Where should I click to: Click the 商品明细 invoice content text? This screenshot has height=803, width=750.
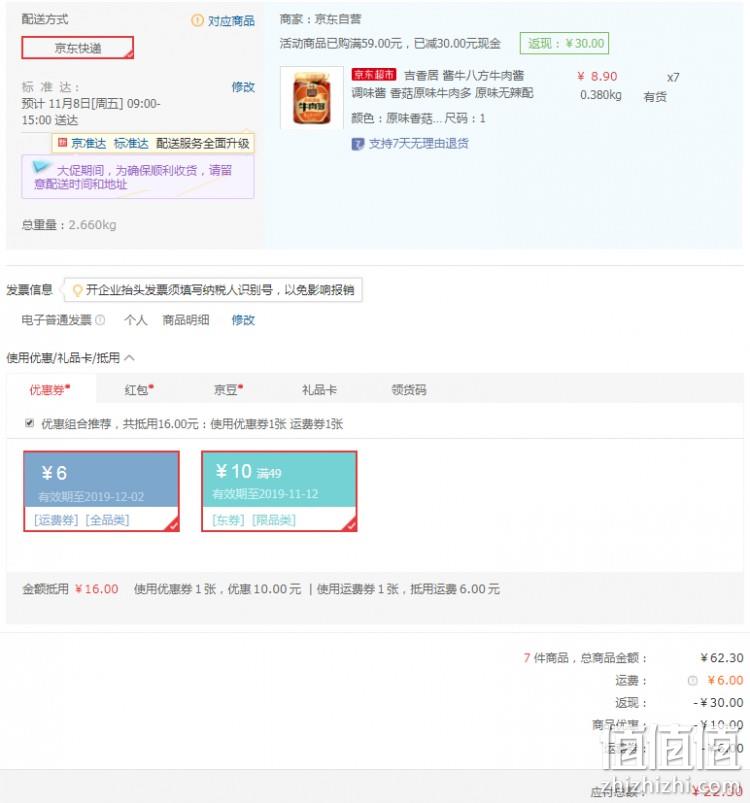(185, 320)
